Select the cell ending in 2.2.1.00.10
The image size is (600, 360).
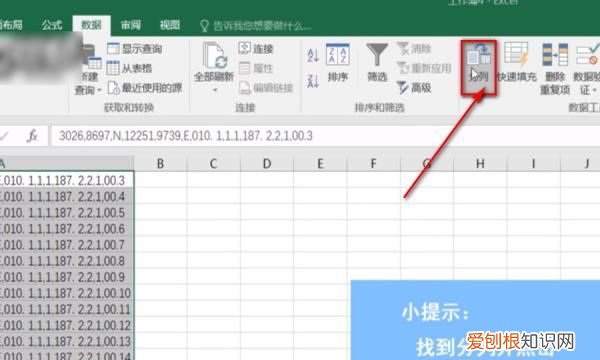(67, 293)
